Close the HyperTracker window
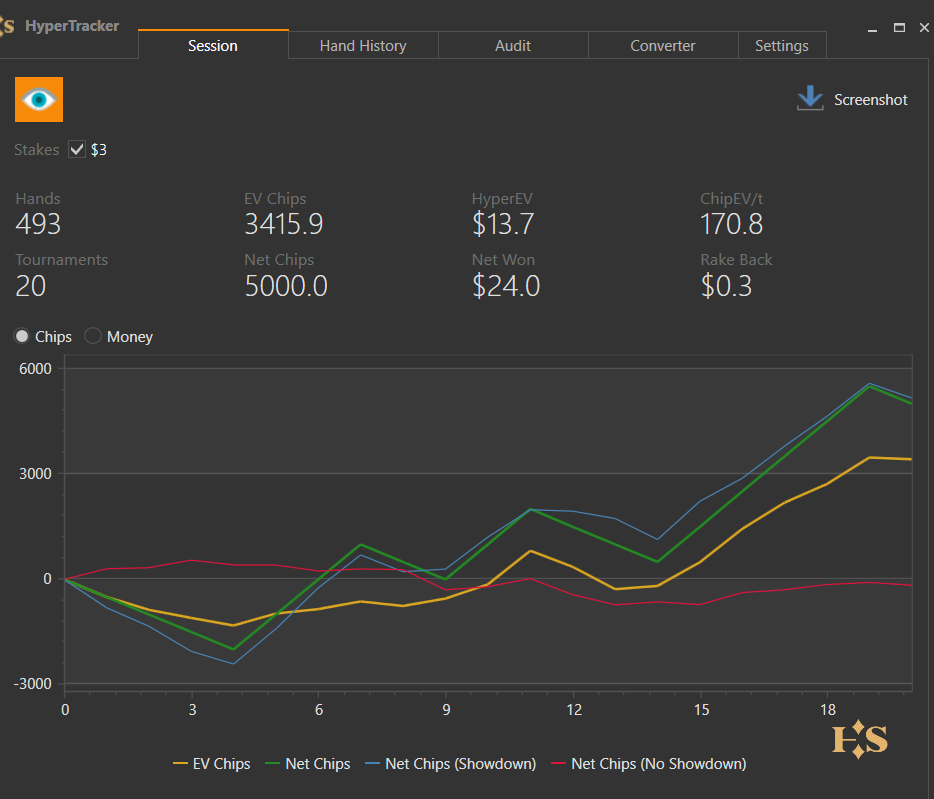Image resolution: width=934 pixels, height=799 pixels. coord(924,27)
